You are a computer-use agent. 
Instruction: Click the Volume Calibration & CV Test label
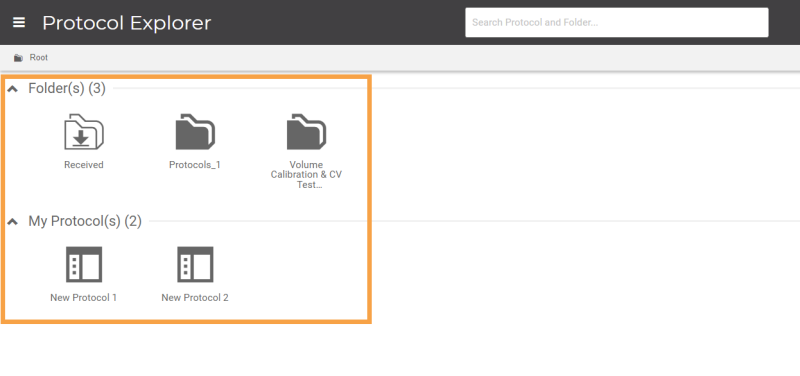[x=306, y=174]
